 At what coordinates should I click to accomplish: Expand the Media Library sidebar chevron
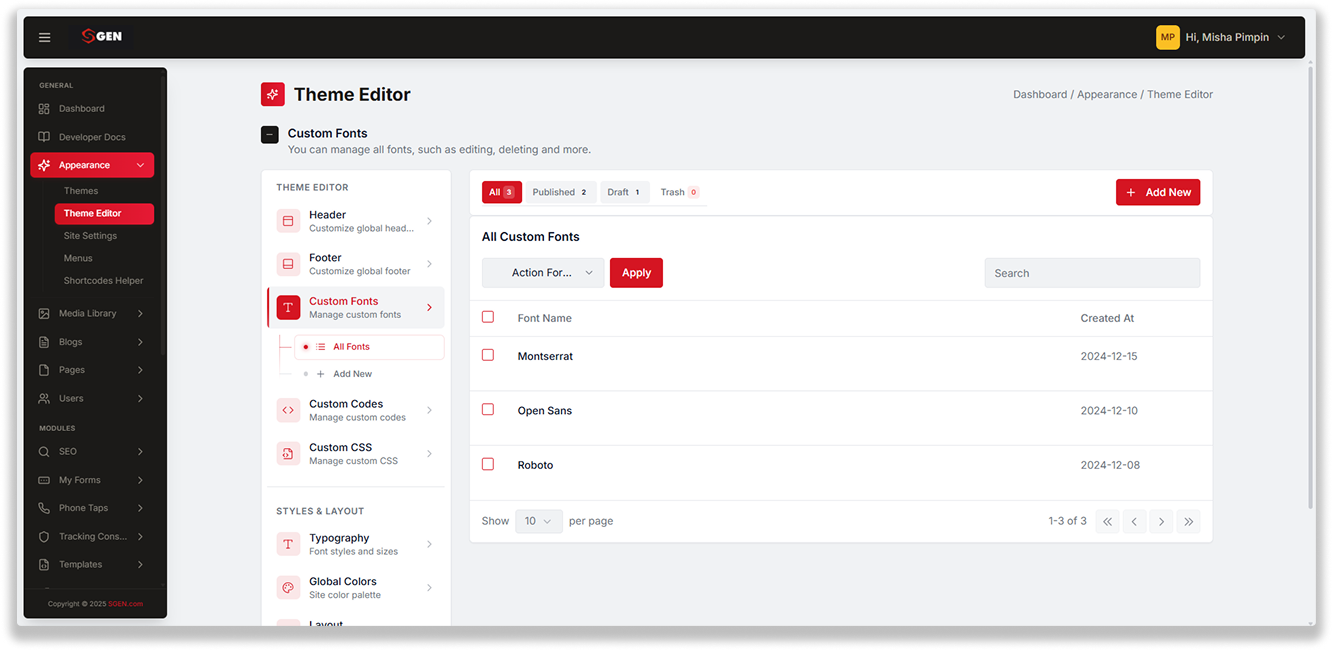(x=140, y=313)
